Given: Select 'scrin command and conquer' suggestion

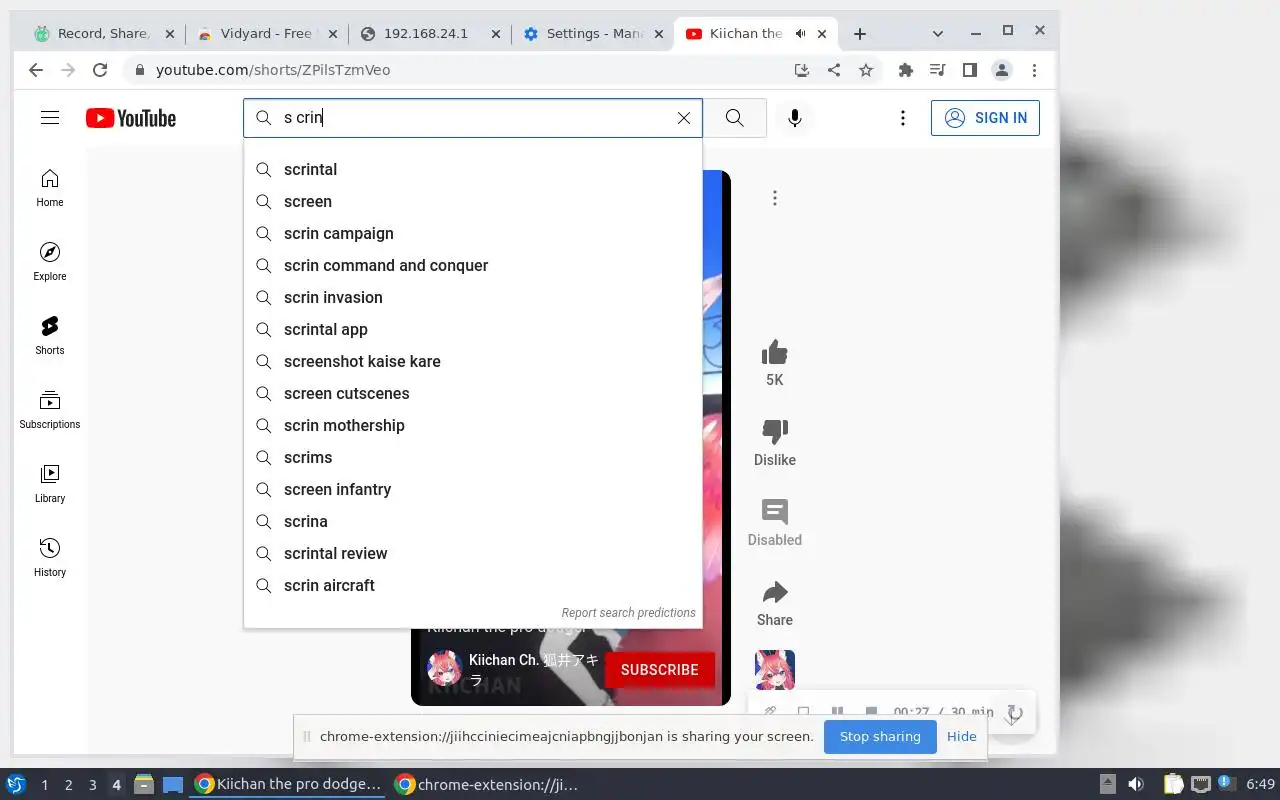Looking at the screenshot, I should coord(473,266).
